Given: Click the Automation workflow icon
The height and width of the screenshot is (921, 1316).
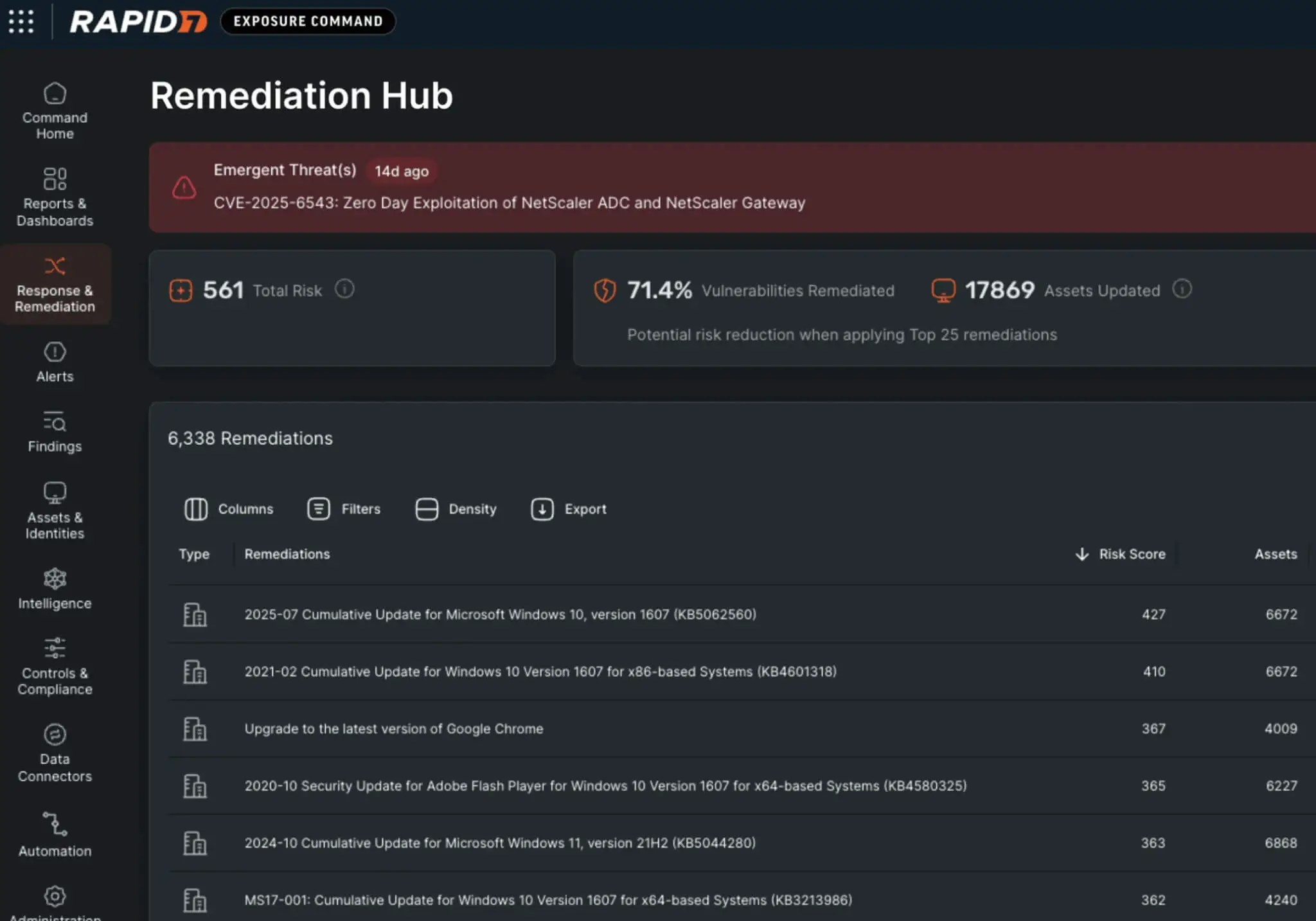Looking at the screenshot, I should click(55, 824).
